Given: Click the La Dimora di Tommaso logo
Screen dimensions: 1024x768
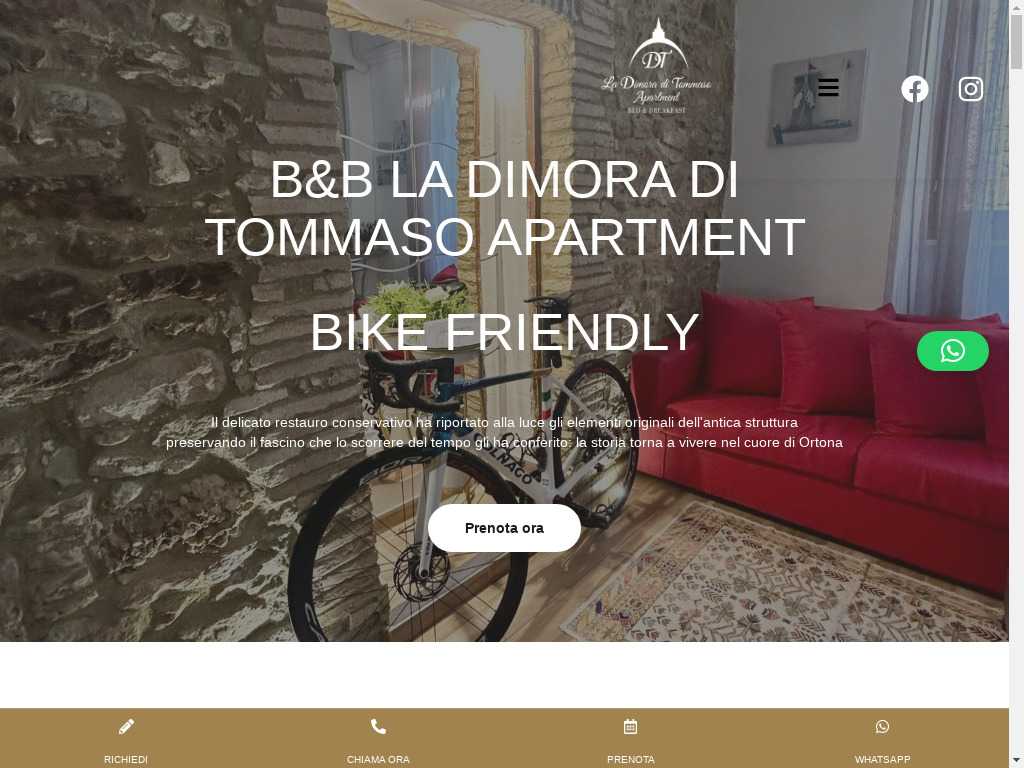Looking at the screenshot, I should 656,65.
